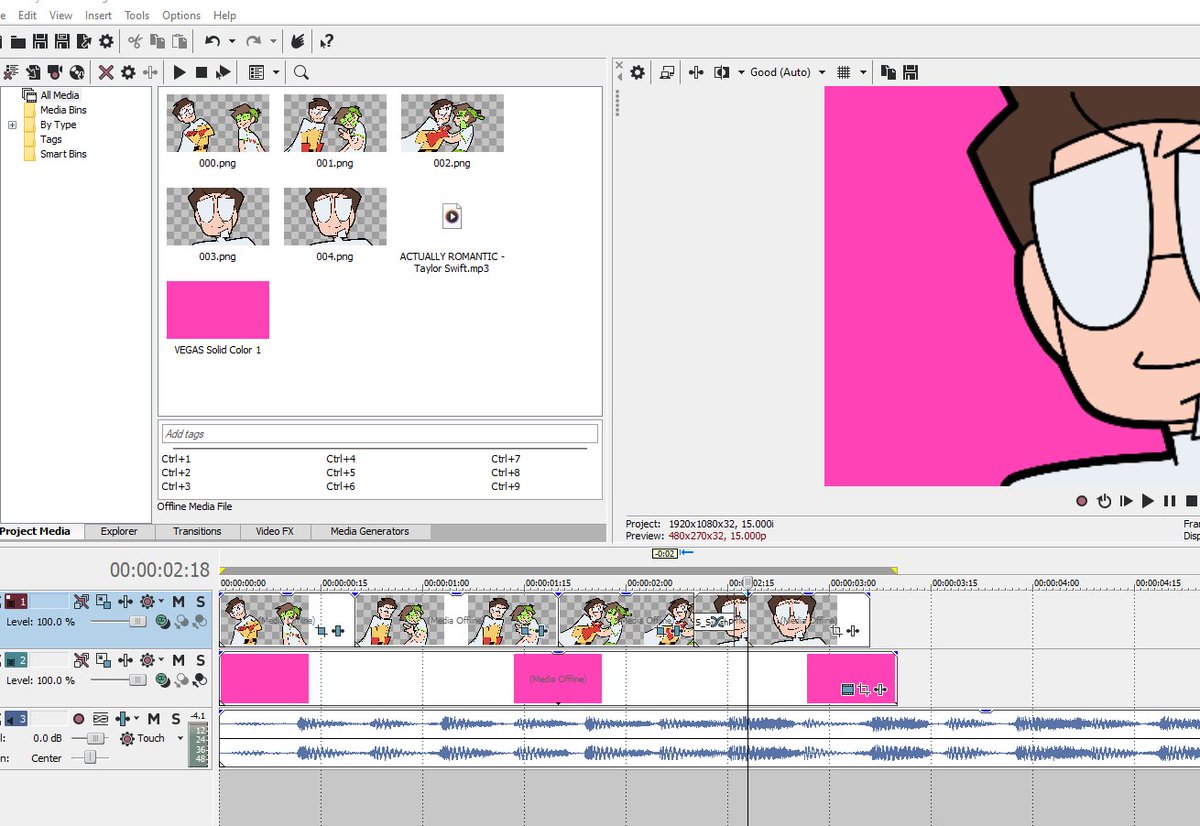The height and width of the screenshot is (826, 1200).
Task: Click the Redo arrow icon
Action: click(x=253, y=41)
